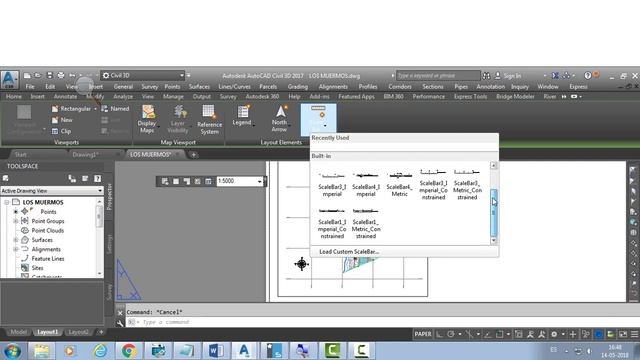Select Sites in the Prospector tree

pos(37,268)
